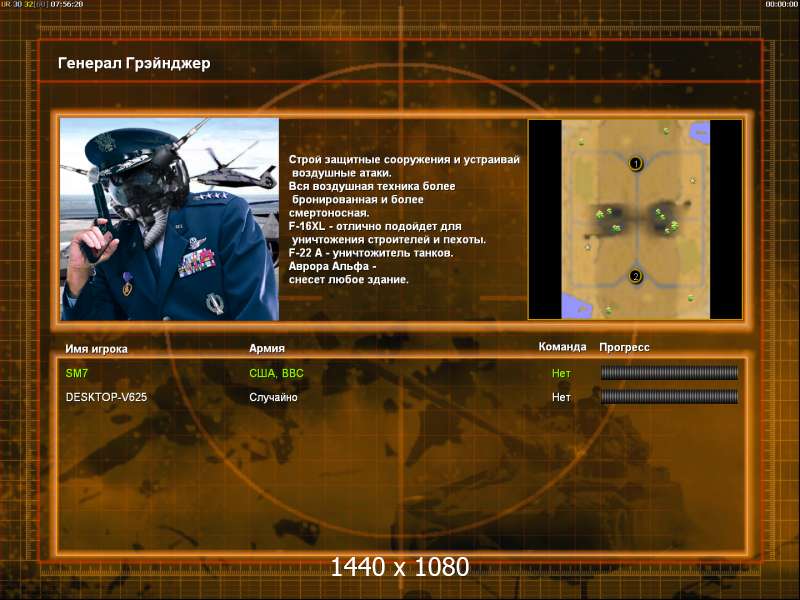Click start position marker 1 on minimap
The image size is (800, 600).
[x=636, y=164]
